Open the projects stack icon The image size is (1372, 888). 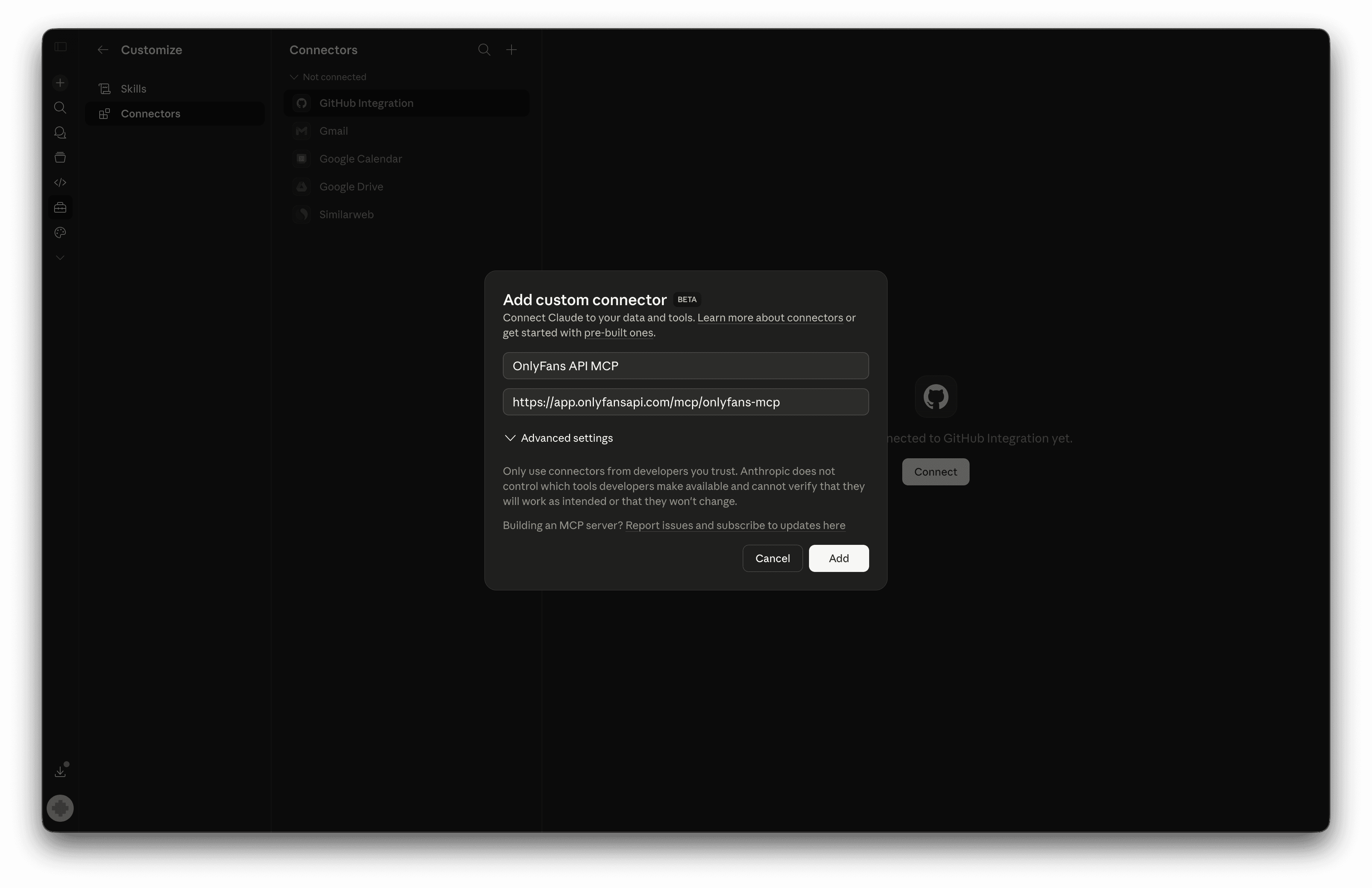[60, 157]
